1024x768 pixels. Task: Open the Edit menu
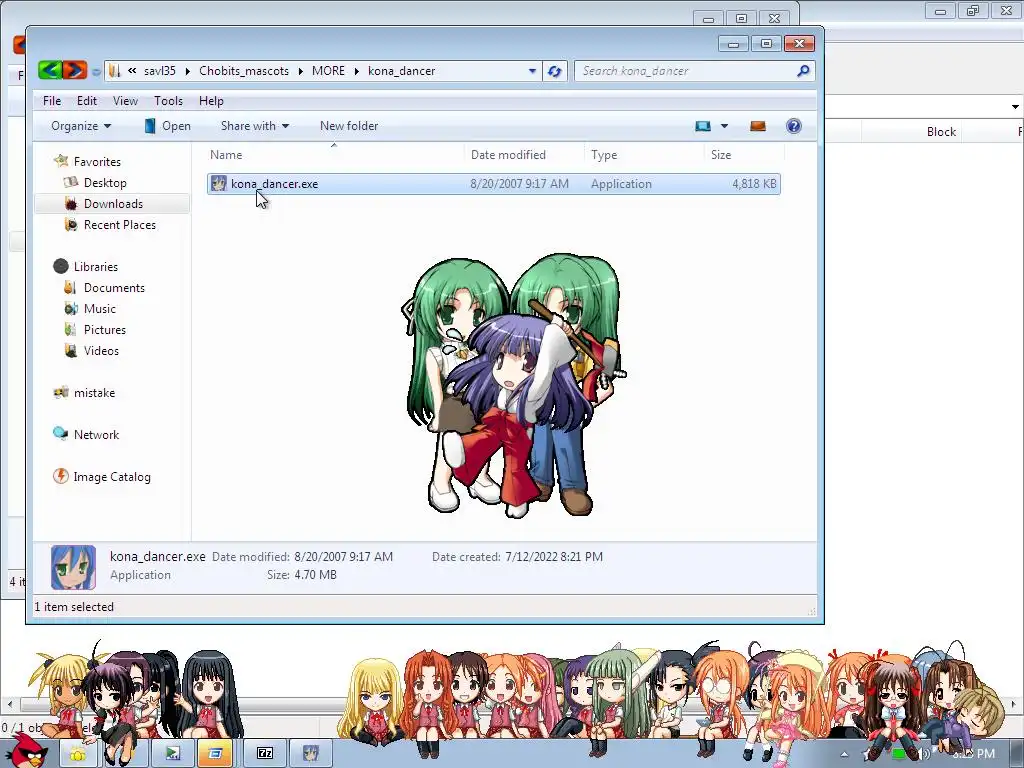[86, 101]
